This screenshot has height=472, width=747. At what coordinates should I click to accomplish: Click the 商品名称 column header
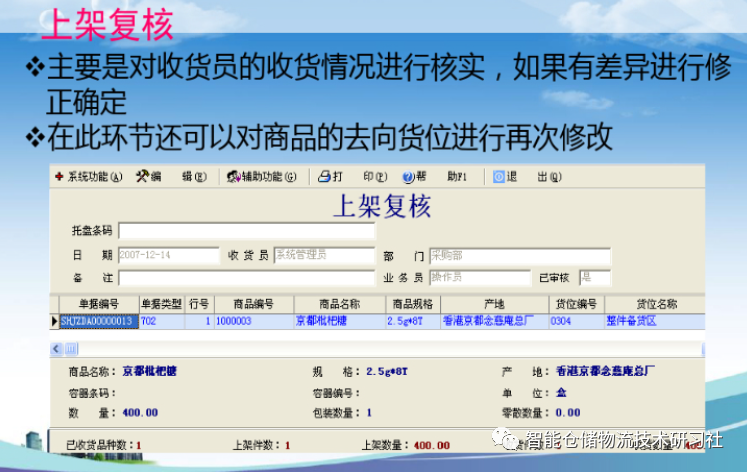340,304
